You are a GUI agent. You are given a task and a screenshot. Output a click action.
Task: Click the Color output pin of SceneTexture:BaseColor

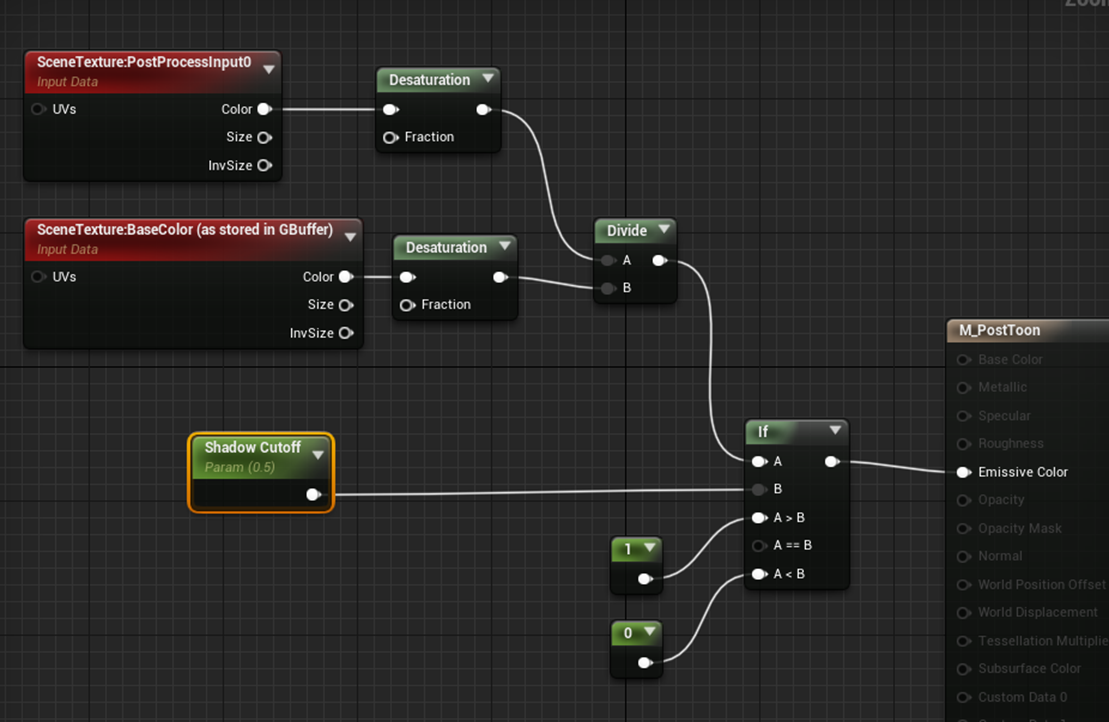point(346,276)
